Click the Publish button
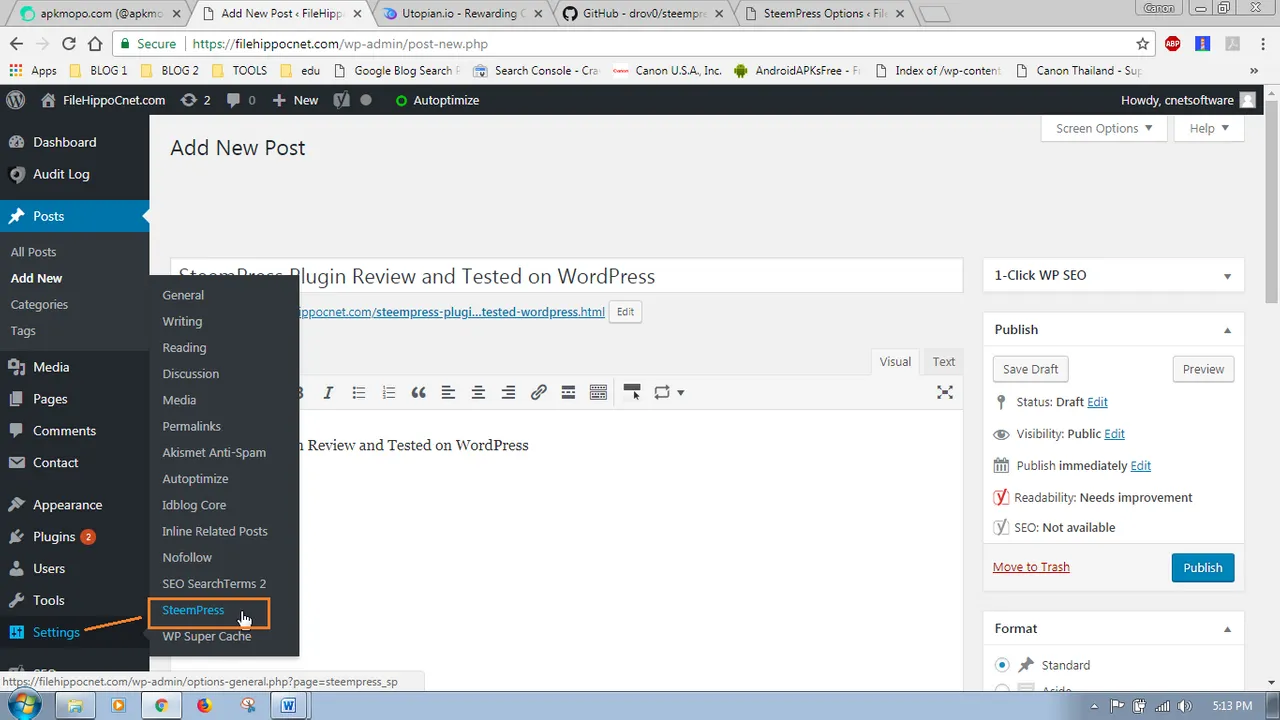The height and width of the screenshot is (720, 1280). (1202, 567)
